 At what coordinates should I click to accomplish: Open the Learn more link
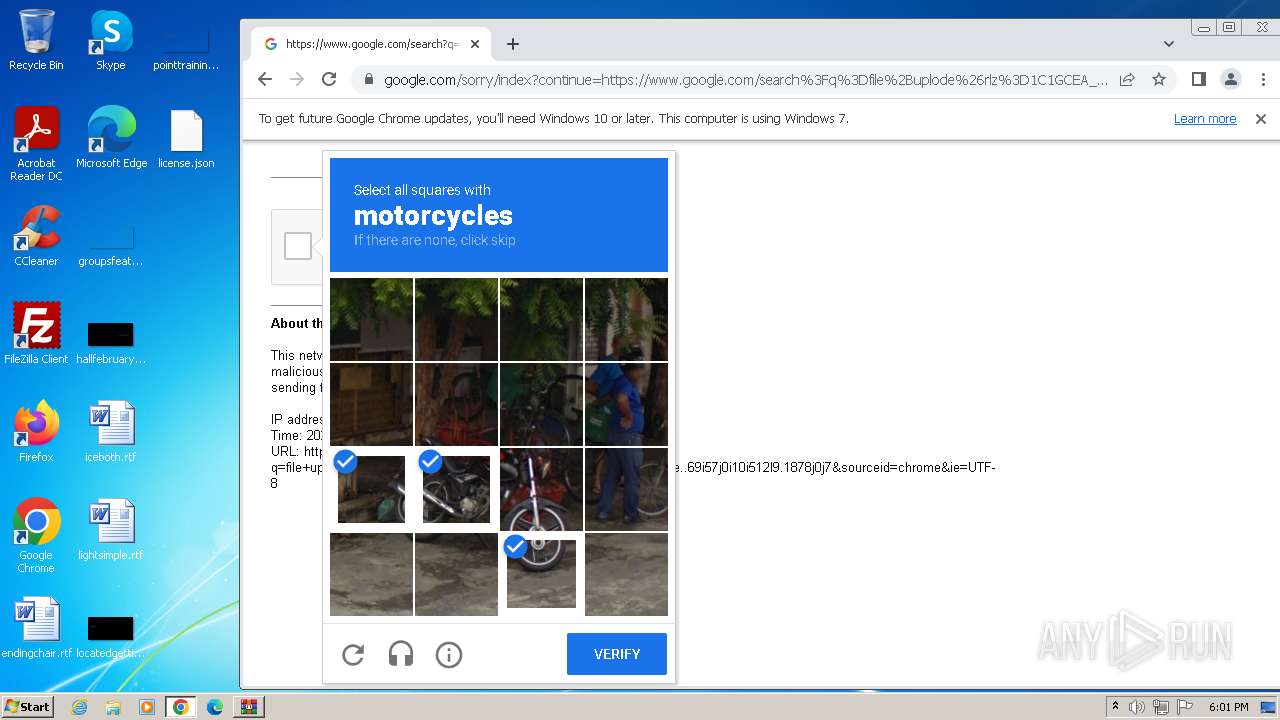pos(1205,118)
